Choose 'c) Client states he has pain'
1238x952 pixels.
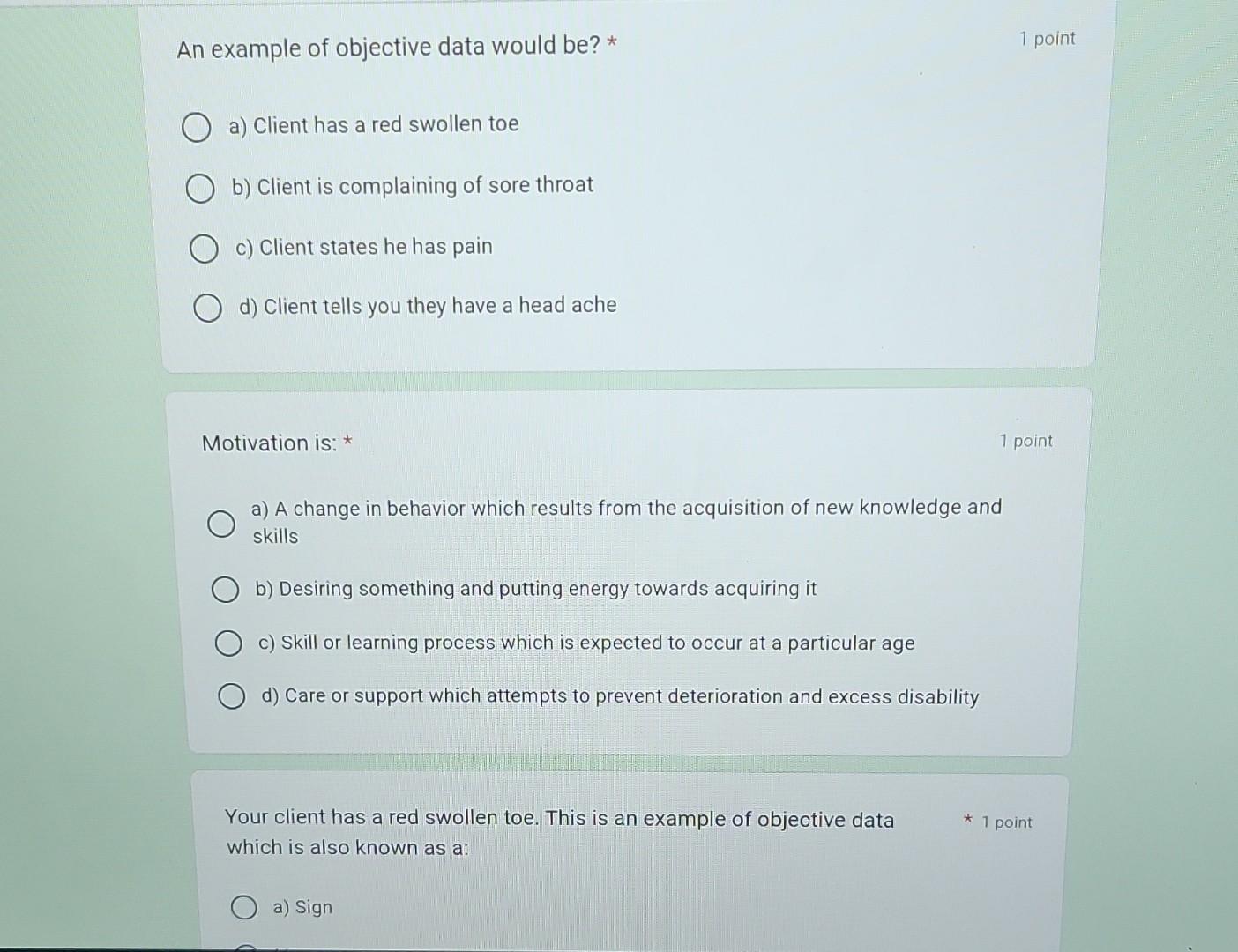click(204, 248)
